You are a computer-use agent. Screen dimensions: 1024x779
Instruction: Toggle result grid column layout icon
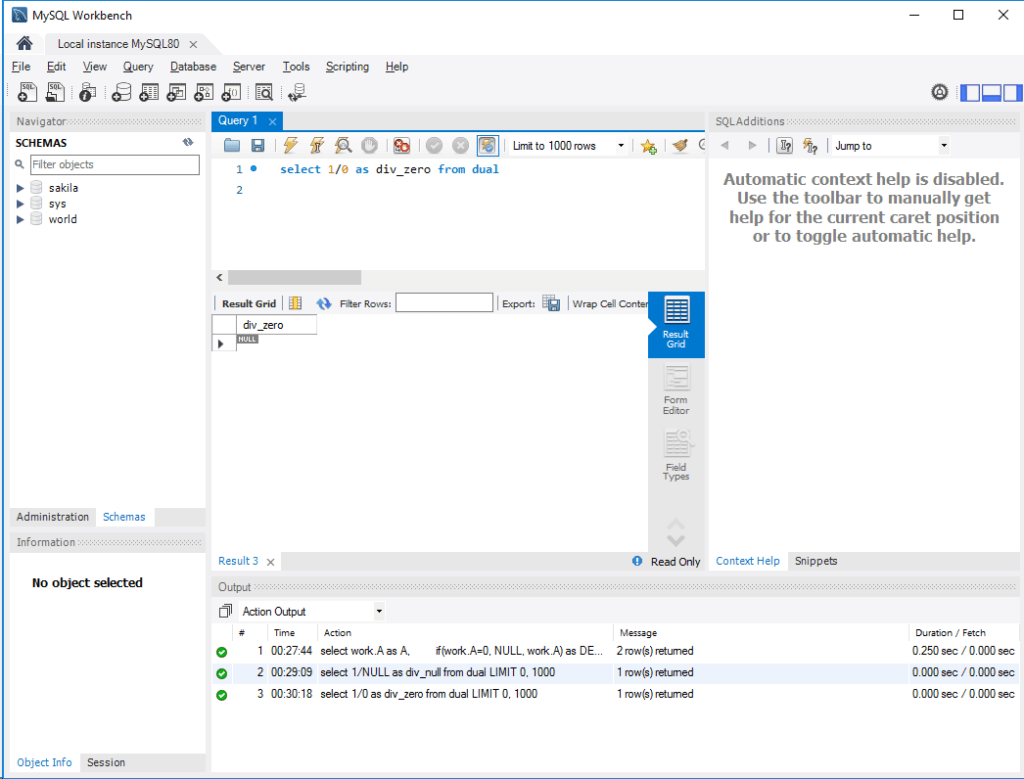[295, 304]
